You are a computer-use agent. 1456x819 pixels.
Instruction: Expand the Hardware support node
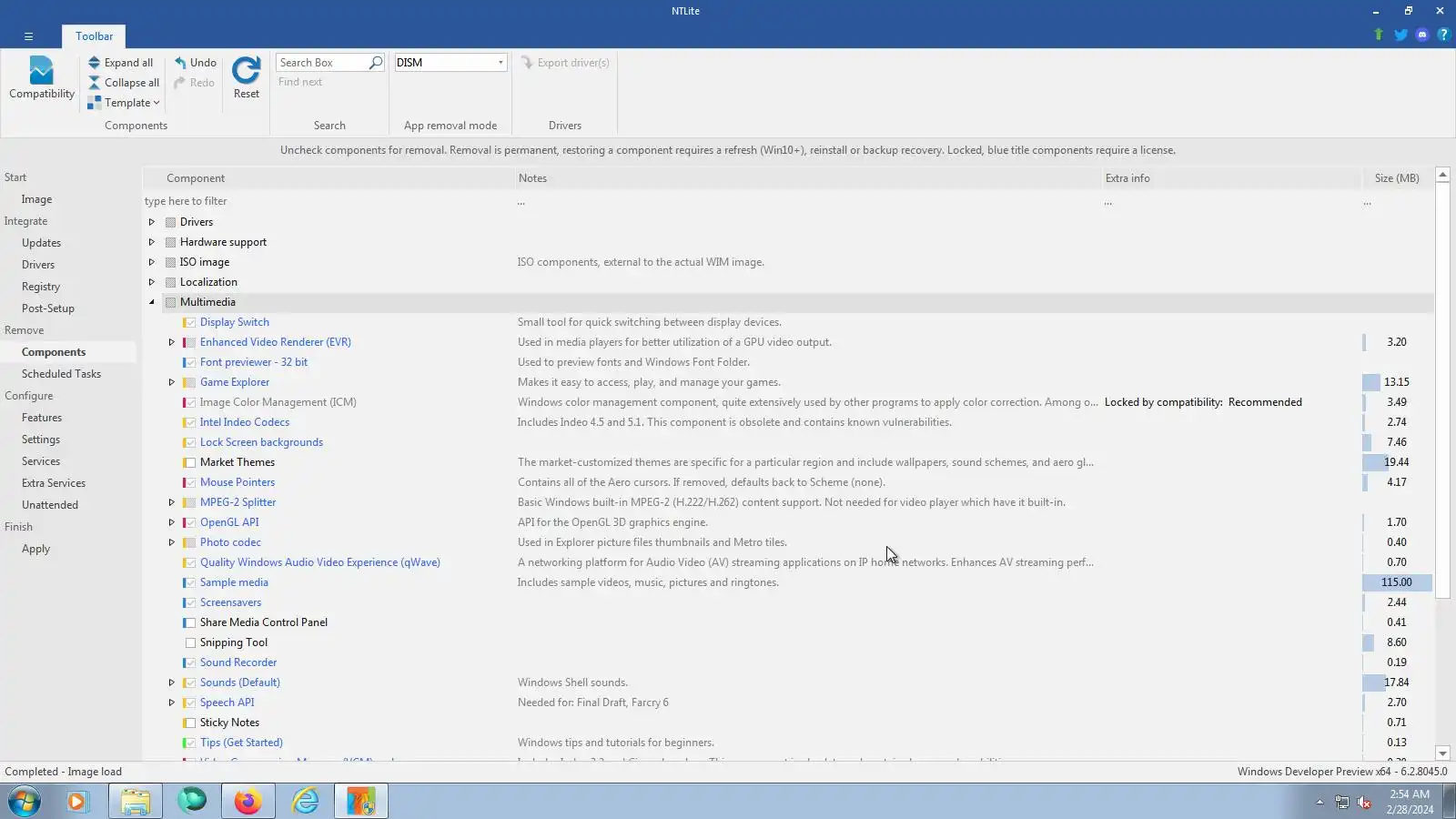(152, 242)
